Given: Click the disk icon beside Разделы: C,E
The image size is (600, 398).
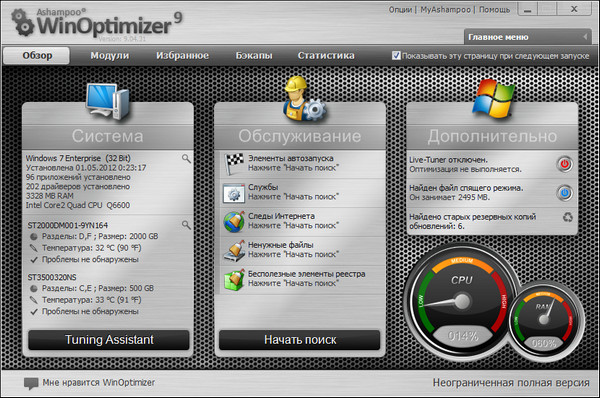Looking at the screenshot, I should point(34,289).
